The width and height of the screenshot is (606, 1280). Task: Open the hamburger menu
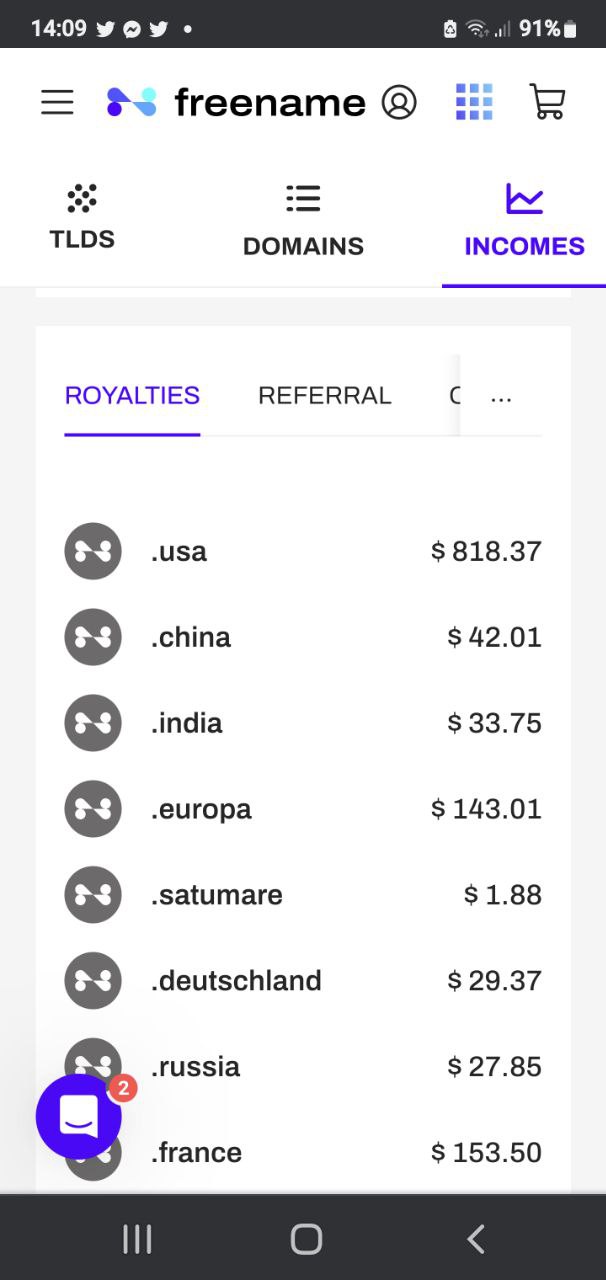(x=57, y=102)
